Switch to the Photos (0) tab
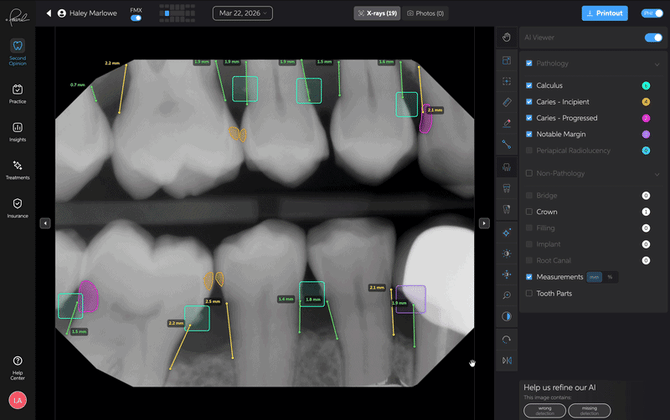This screenshot has width=670, height=420. click(x=425, y=14)
